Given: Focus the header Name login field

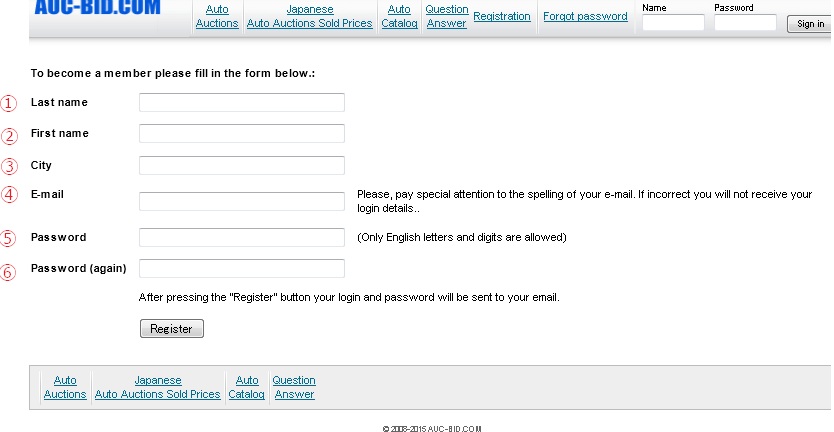Looking at the screenshot, I should coord(673,23).
